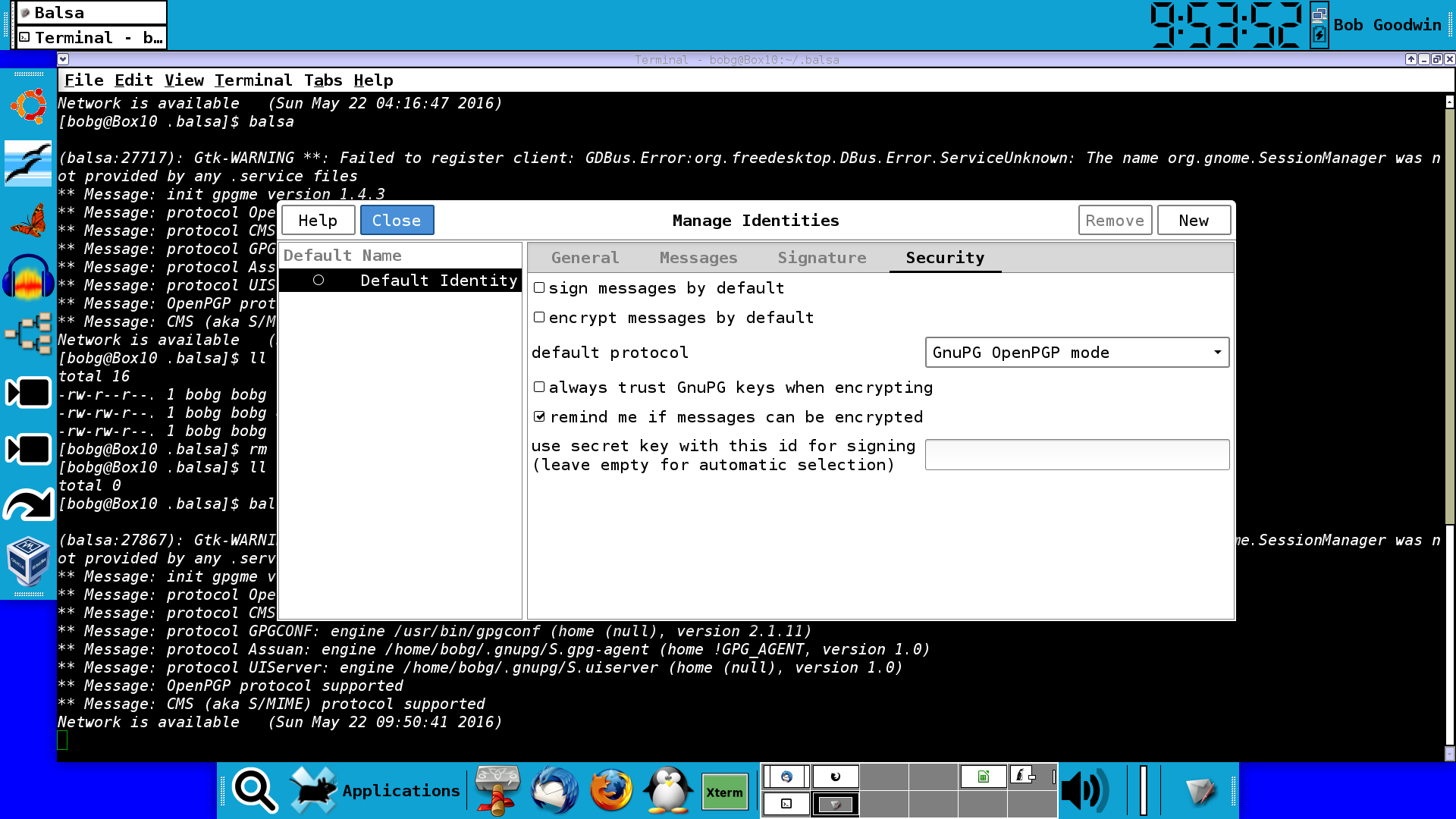Viewport: 1456px width, 819px height.
Task: Click the Name column header
Action: [x=381, y=256]
